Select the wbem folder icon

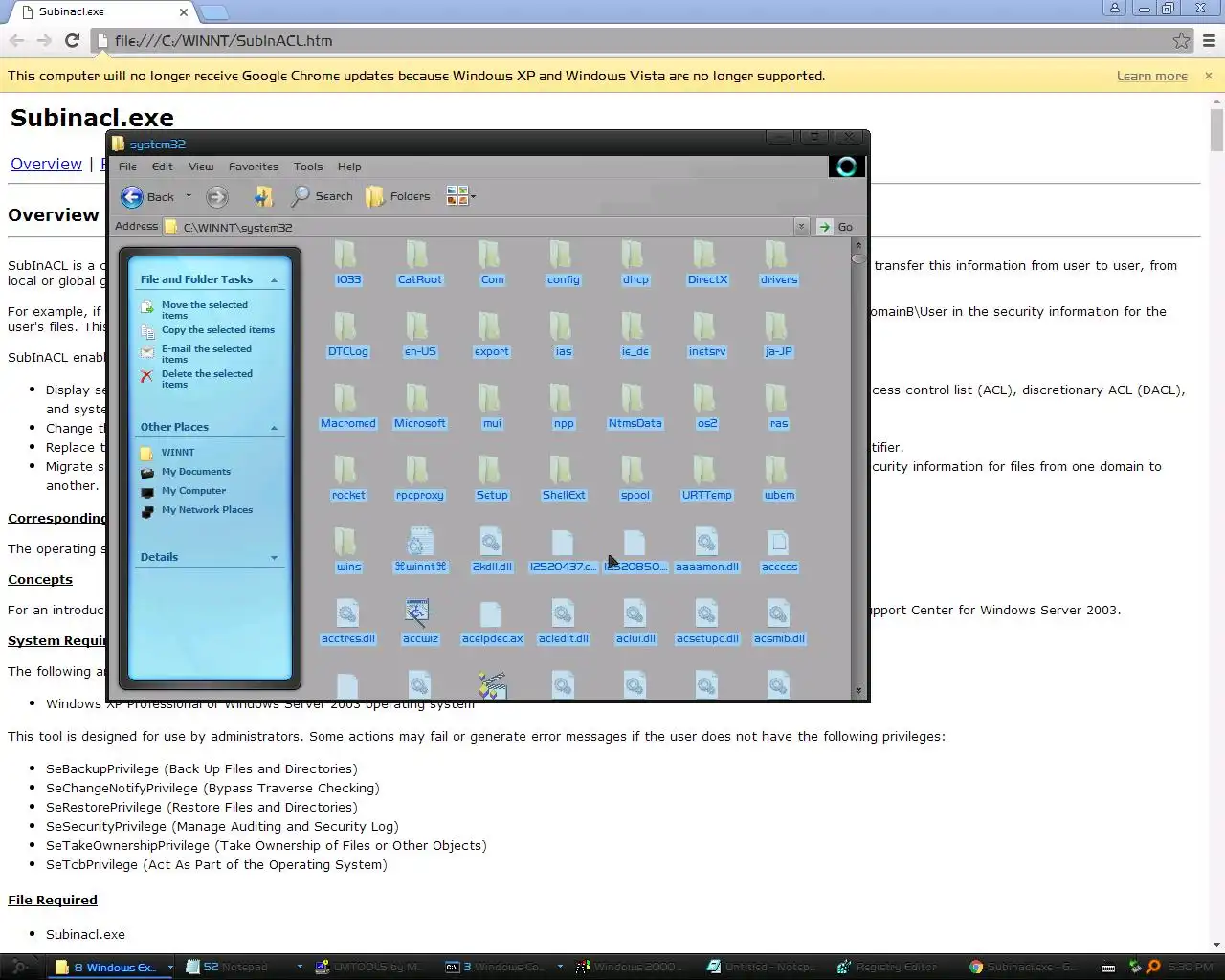tap(778, 470)
